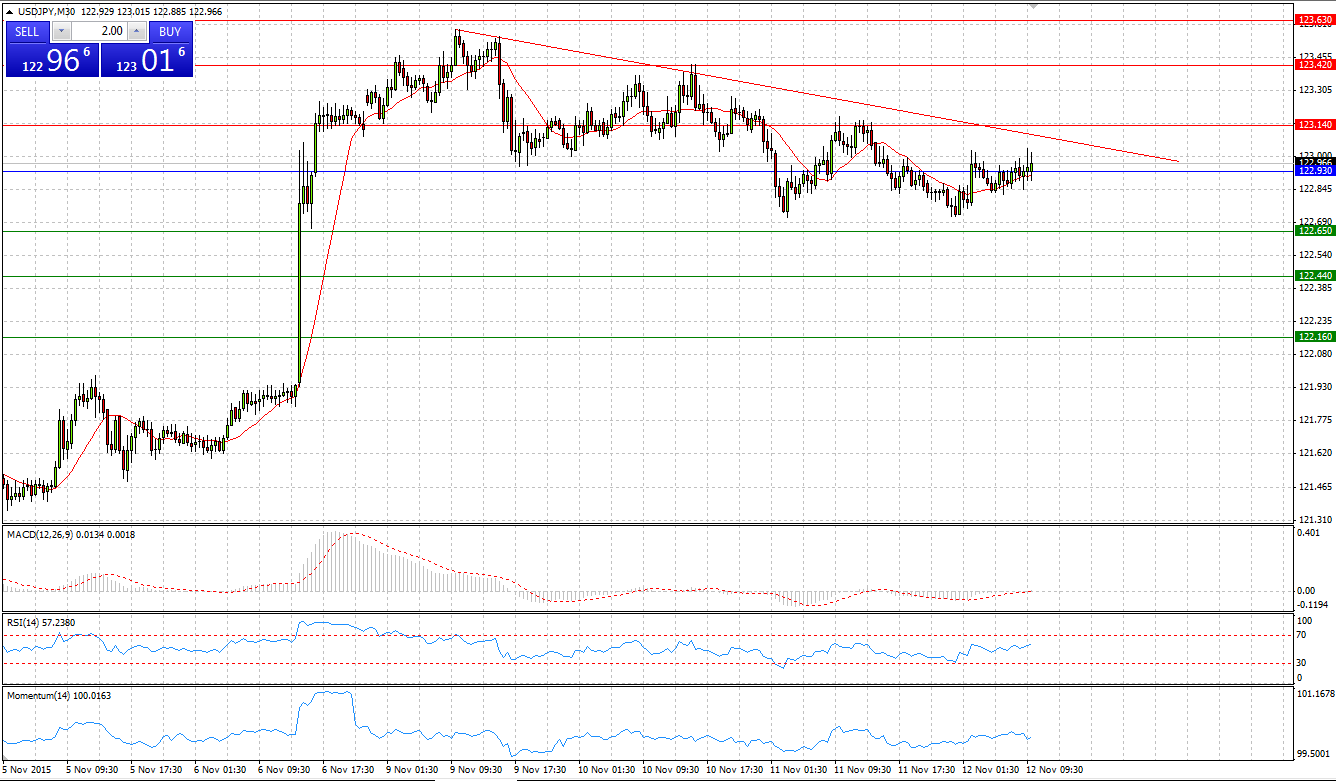
Task: Click the 9 Nov 09:30 time label
Action: coord(476,770)
